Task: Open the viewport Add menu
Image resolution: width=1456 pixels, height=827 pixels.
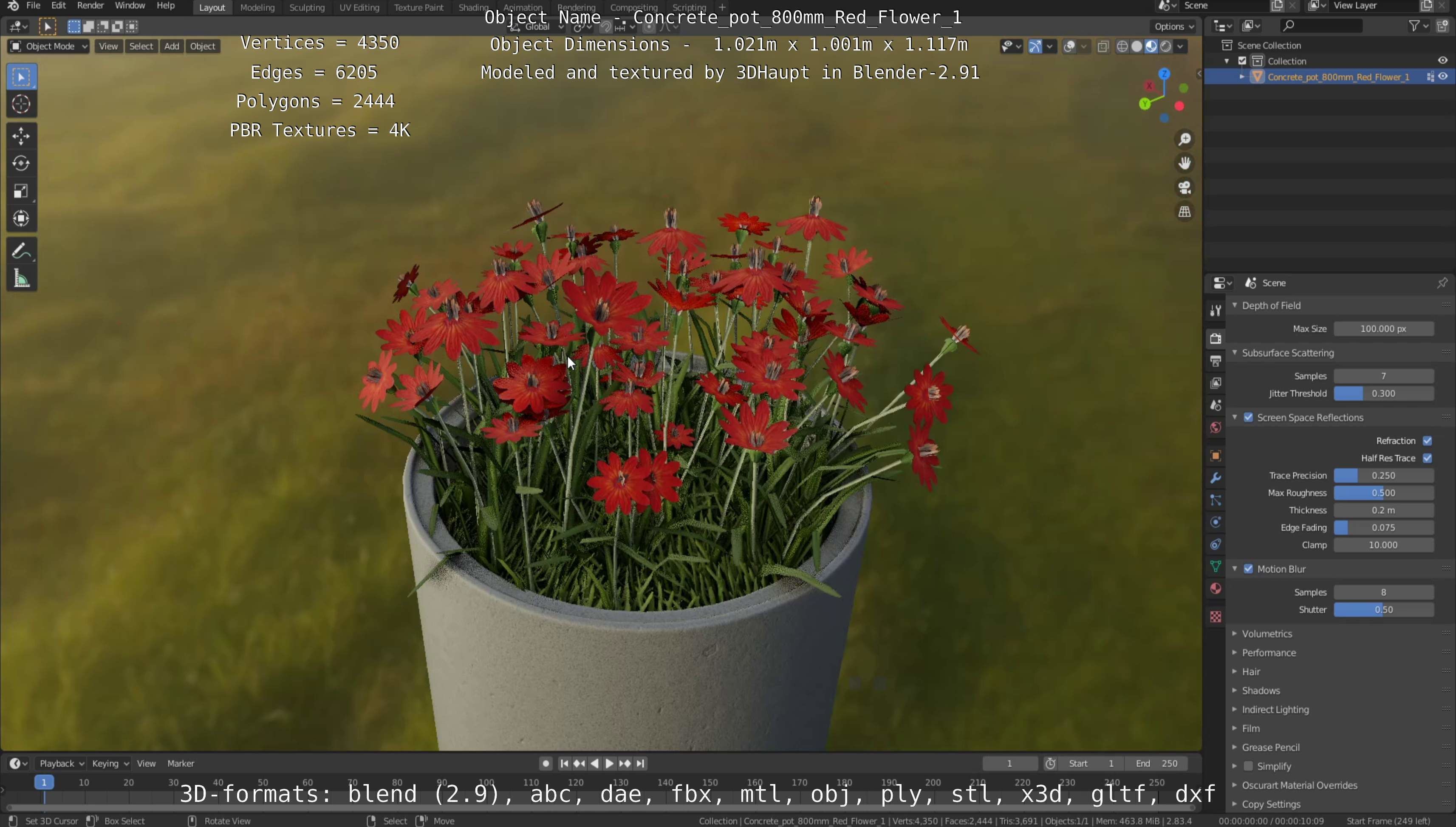Action: click(172, 47)
